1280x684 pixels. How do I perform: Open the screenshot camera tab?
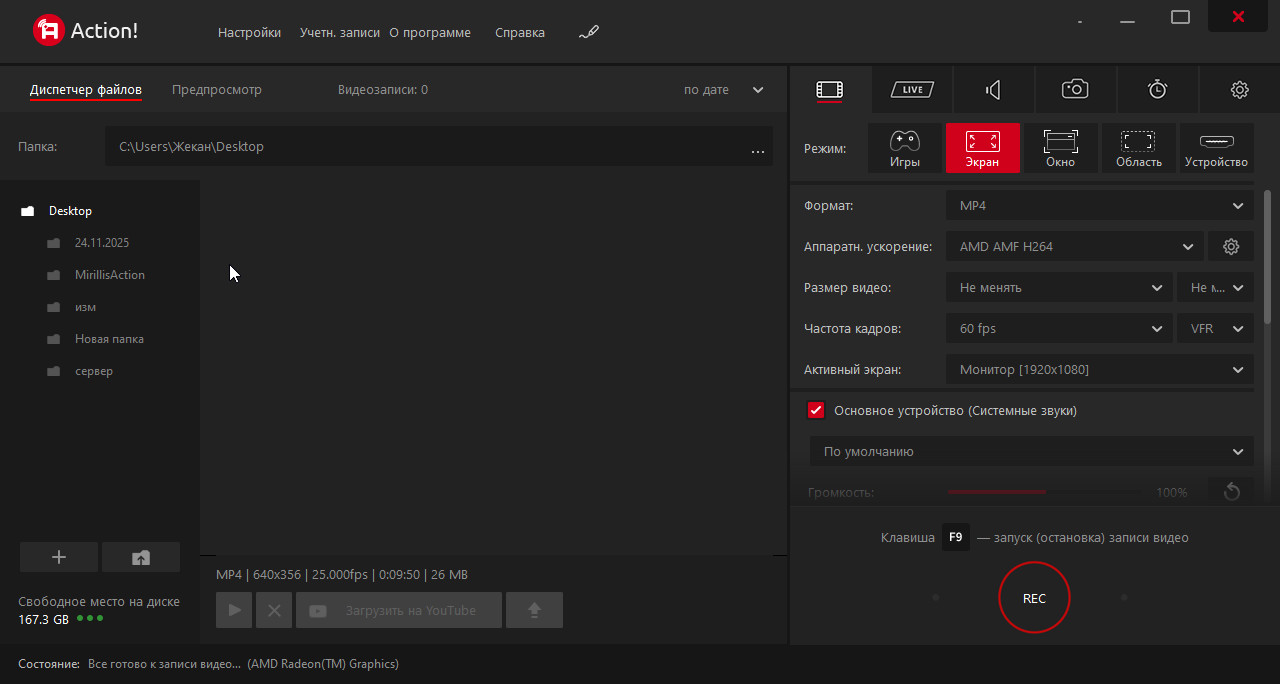1075,90
